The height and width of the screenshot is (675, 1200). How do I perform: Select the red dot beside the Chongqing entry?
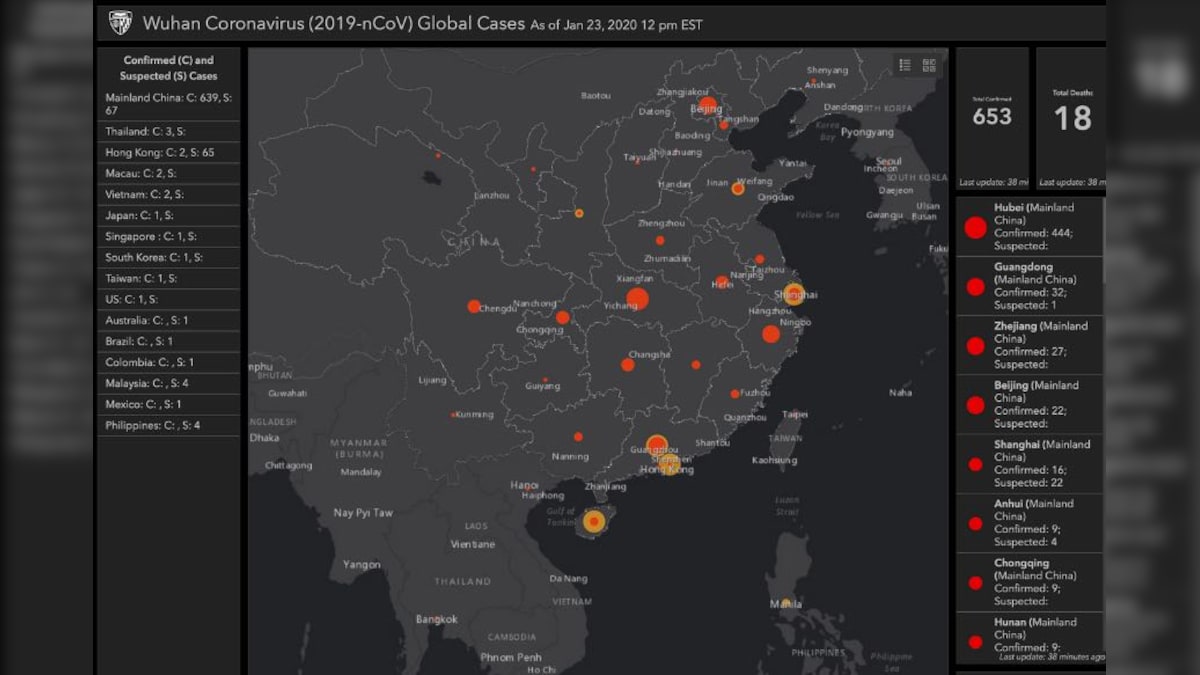pos(974,582)
